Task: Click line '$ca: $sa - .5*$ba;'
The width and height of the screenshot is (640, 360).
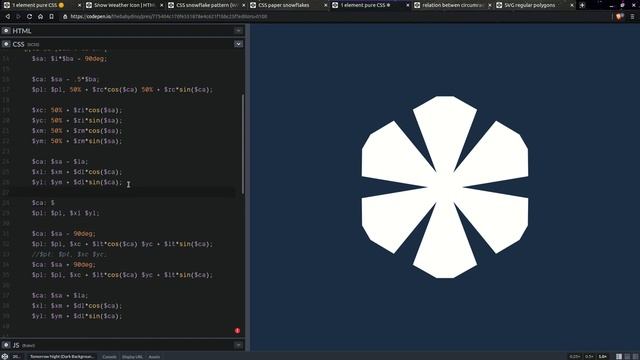Action: 66,79
